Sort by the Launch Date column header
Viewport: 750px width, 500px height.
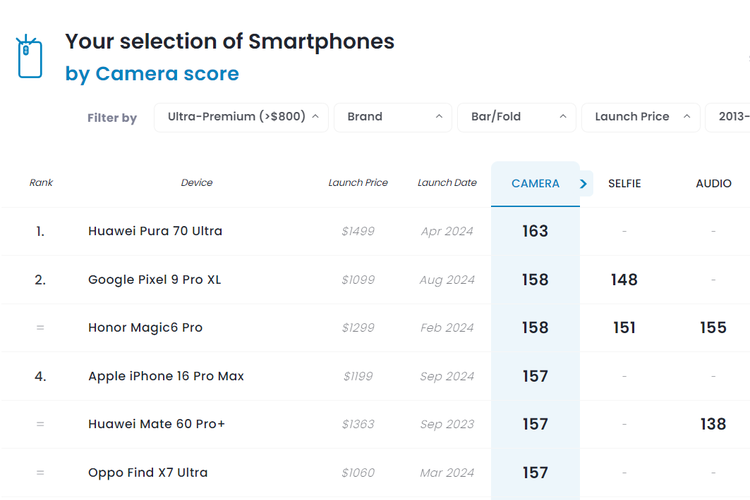click(447, 183)
